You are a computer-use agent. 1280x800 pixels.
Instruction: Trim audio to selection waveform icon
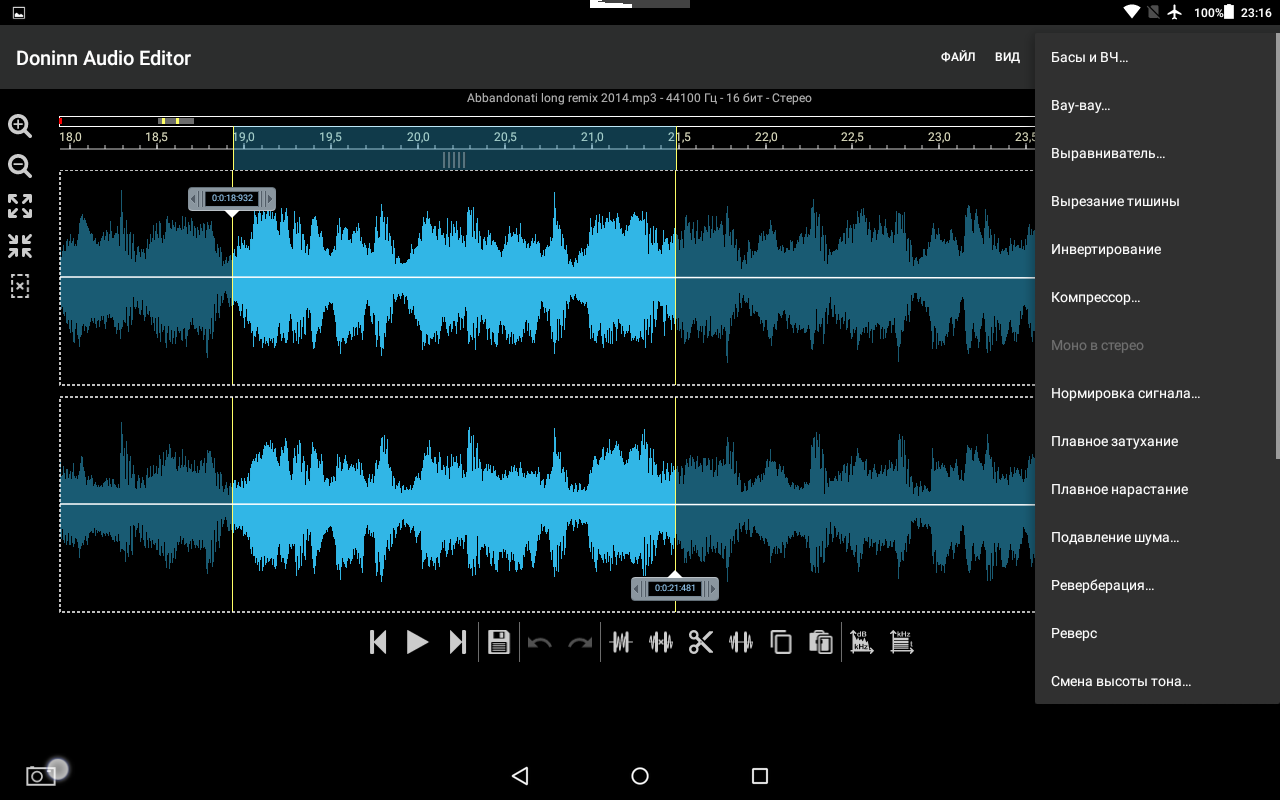(621, 642)
